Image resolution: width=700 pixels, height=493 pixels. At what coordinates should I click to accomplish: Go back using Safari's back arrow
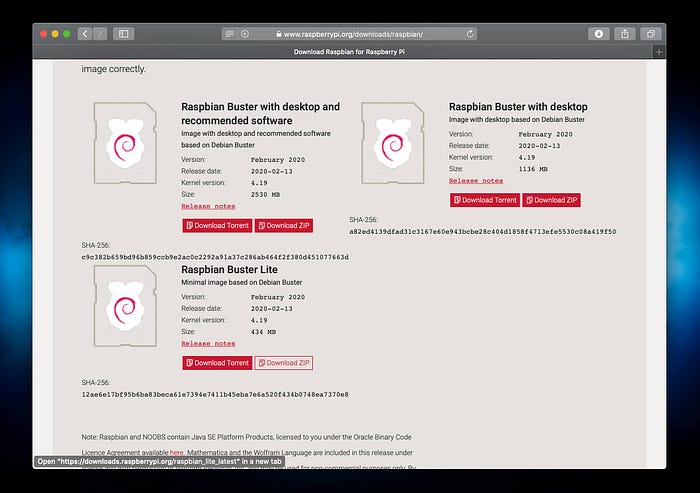(x=85, y=34)
